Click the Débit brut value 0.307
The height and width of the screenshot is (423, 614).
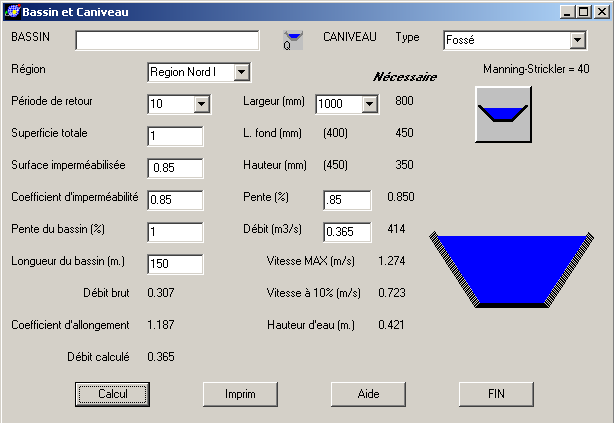[x=161, y=293]
